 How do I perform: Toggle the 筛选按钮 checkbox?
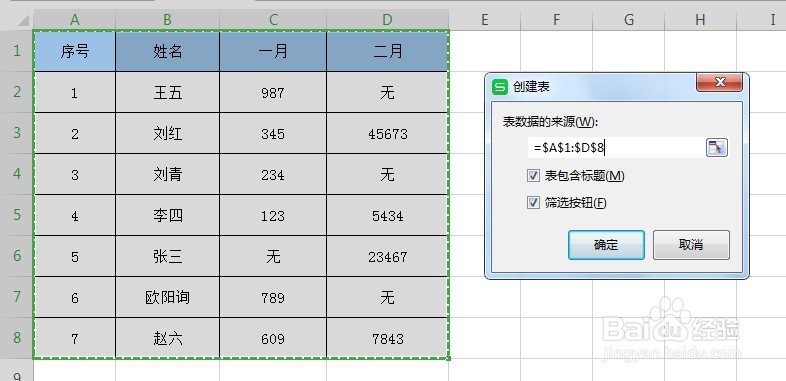tap(533, 203)
